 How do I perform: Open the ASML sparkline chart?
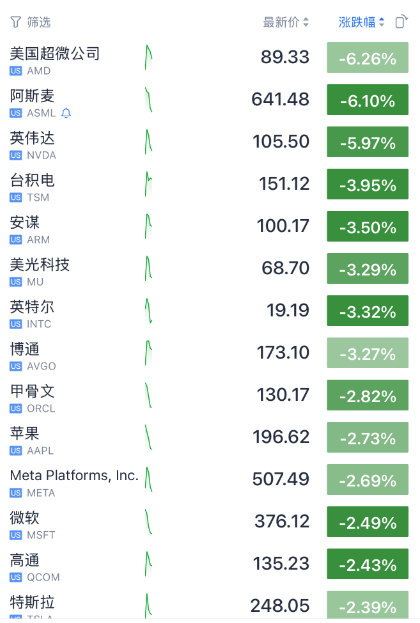(149, 100)
